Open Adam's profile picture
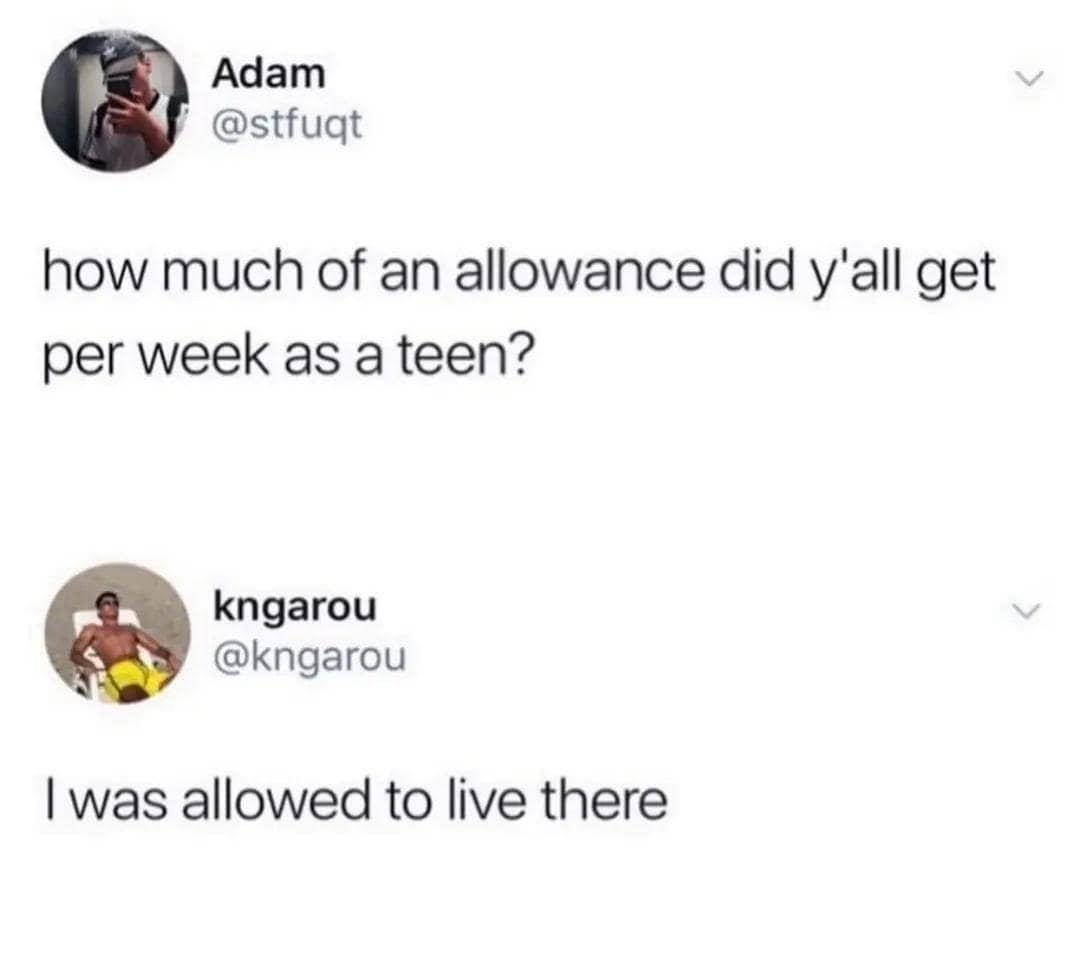This screenshot has height=959, width=1079. coord(114,100)
